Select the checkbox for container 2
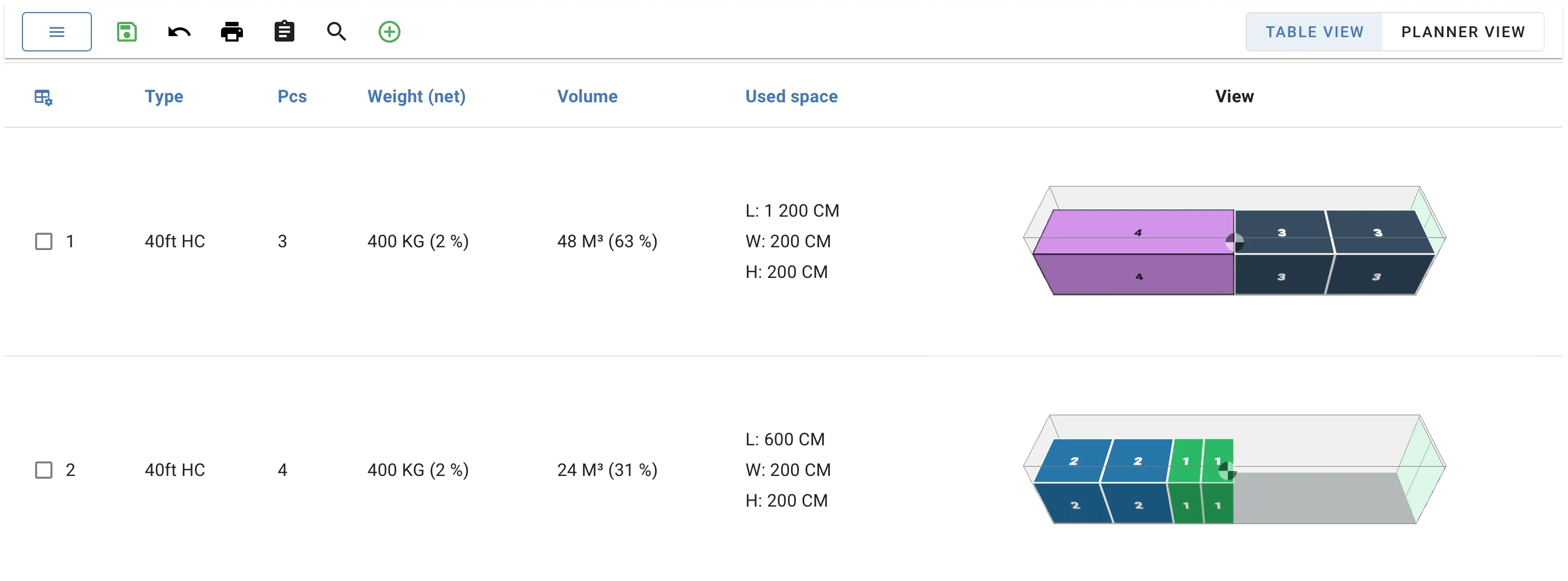 (x=44, y=470)
